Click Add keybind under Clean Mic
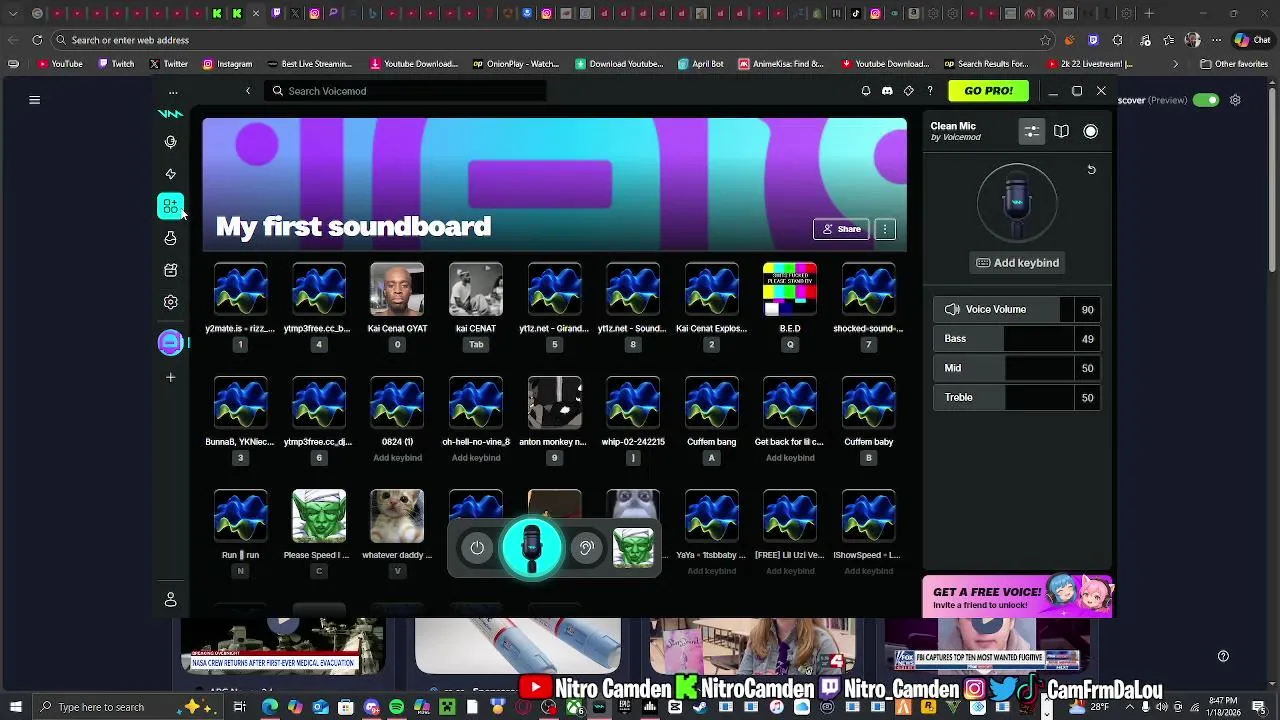 [1017, 263]
